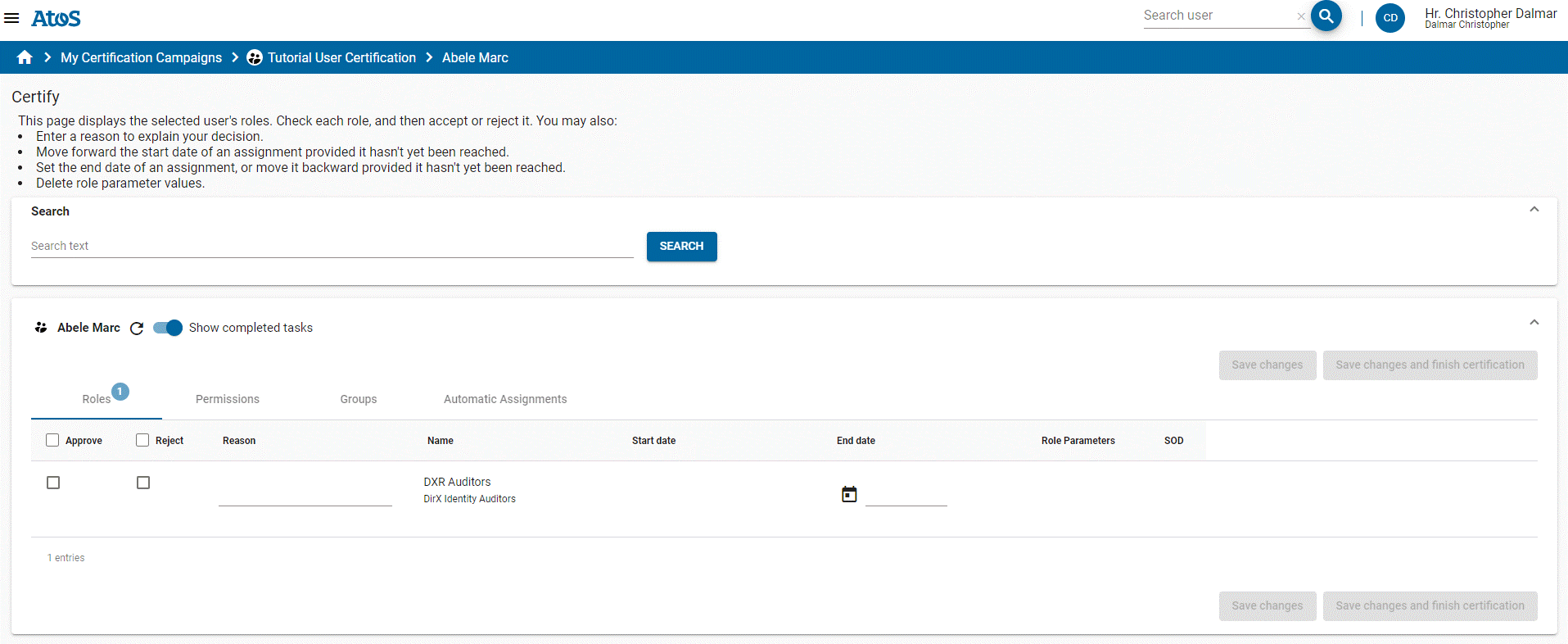This screenshot has width=1568, height=644.
Task: Open the Automatic Assignments tab
Action: 504,399
